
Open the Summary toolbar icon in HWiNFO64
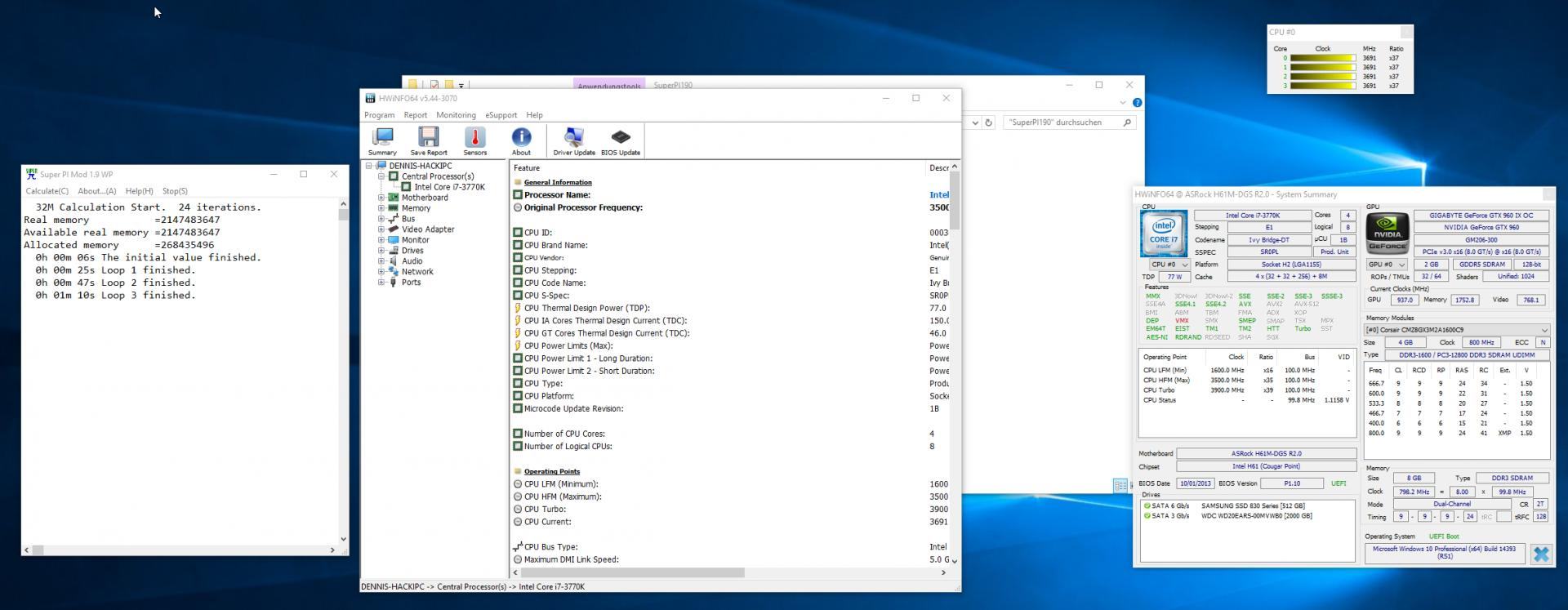pyautogui.click(x=382, y=140)
